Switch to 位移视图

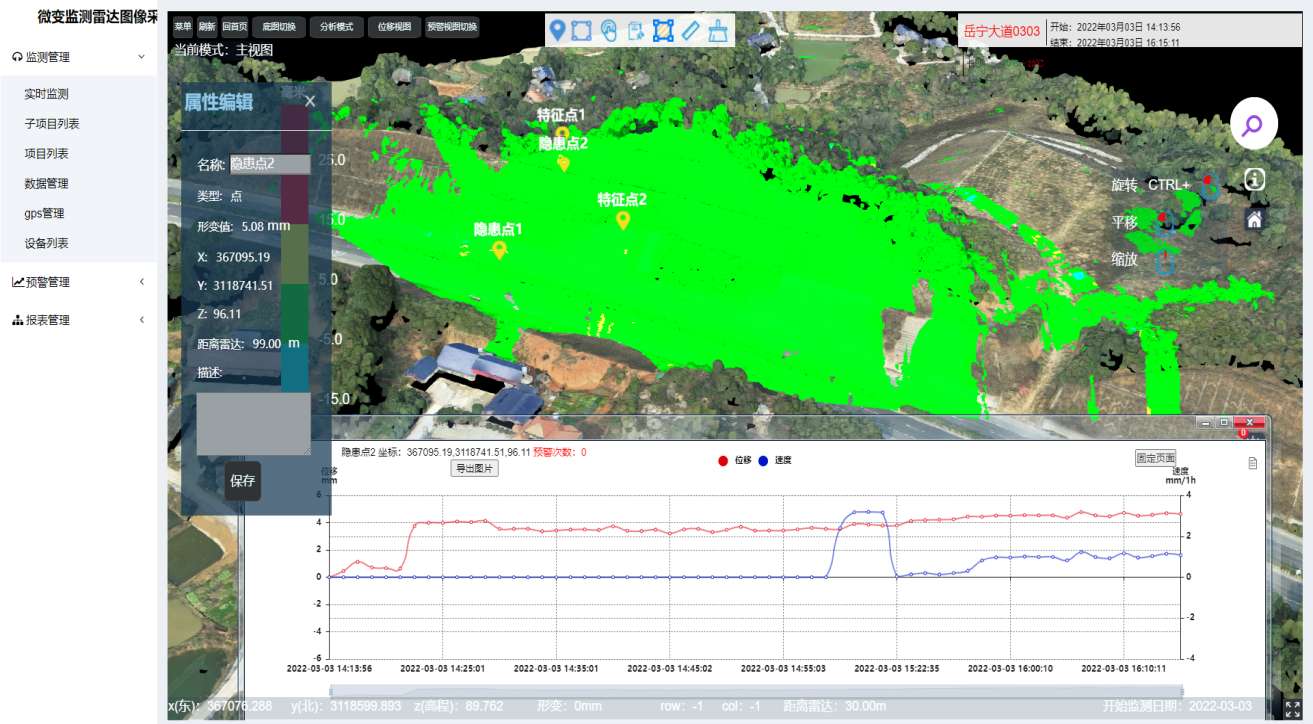pyautogui.click(x=395, y=27)
